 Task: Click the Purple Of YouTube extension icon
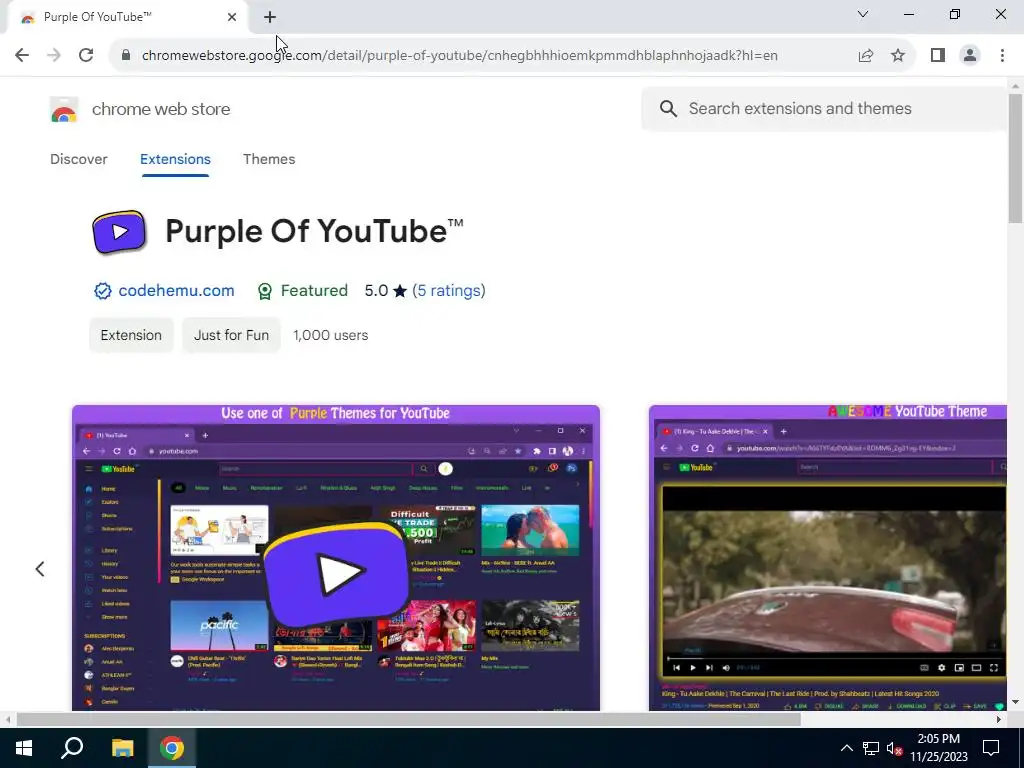pos(119,232)
